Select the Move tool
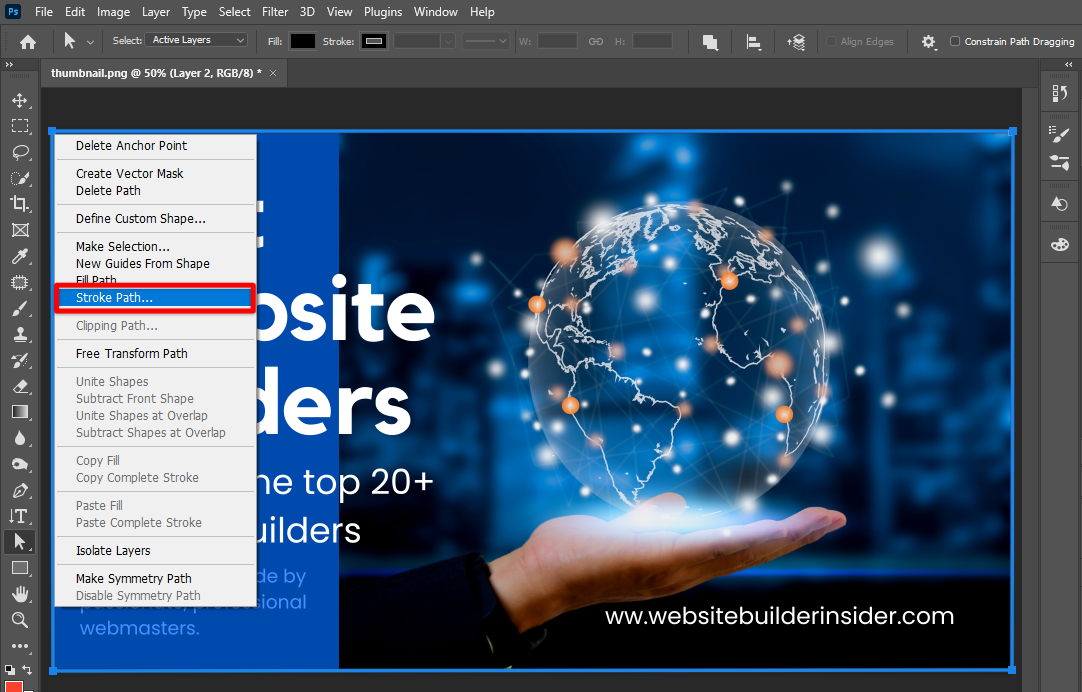The image size is (1082, 692). [19, 100]
